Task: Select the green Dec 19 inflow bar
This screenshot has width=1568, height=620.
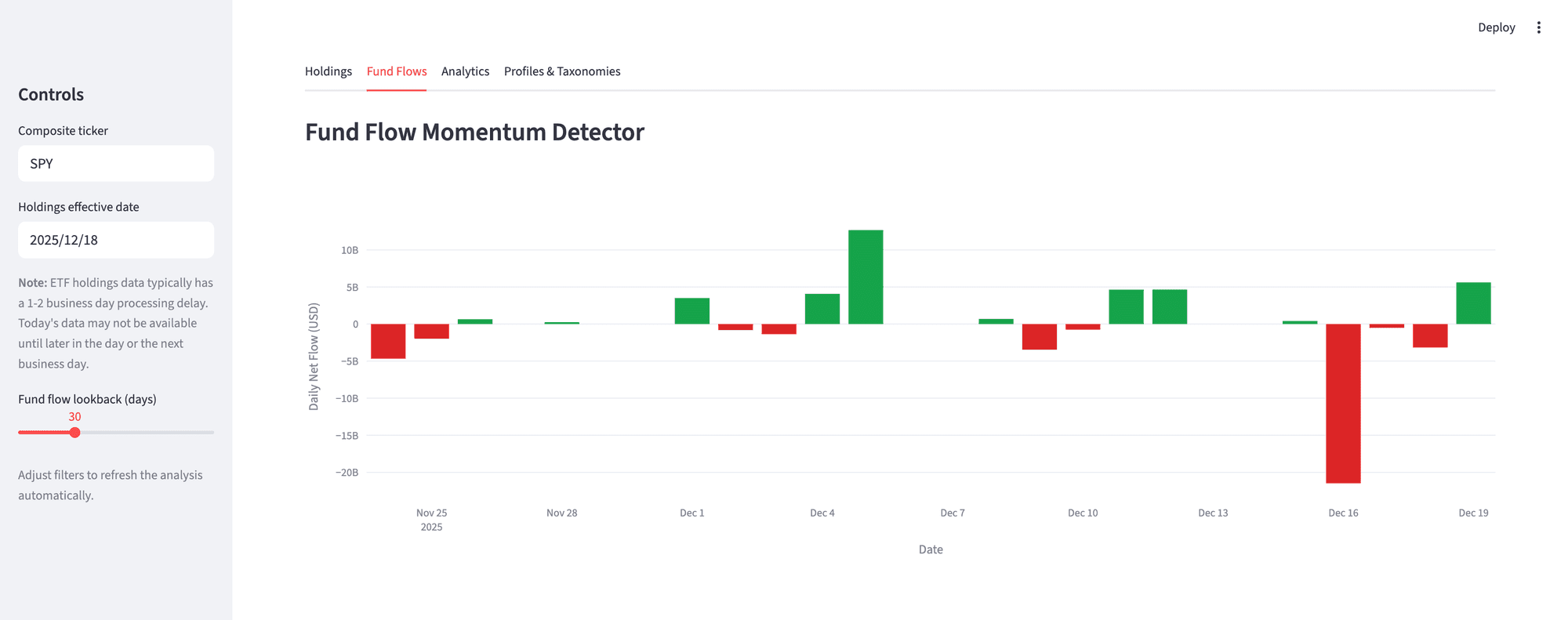Action: click(1473, 303)
